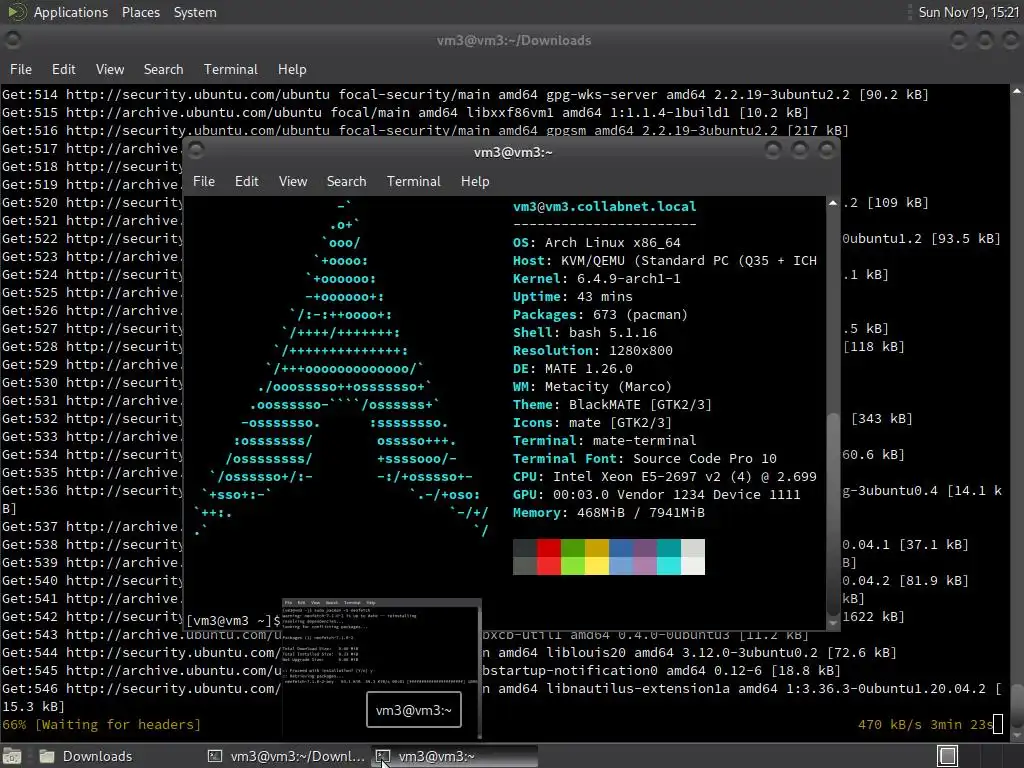
Task: Click the Packages: 673 (pacman) line
Action: pos(600,314)
